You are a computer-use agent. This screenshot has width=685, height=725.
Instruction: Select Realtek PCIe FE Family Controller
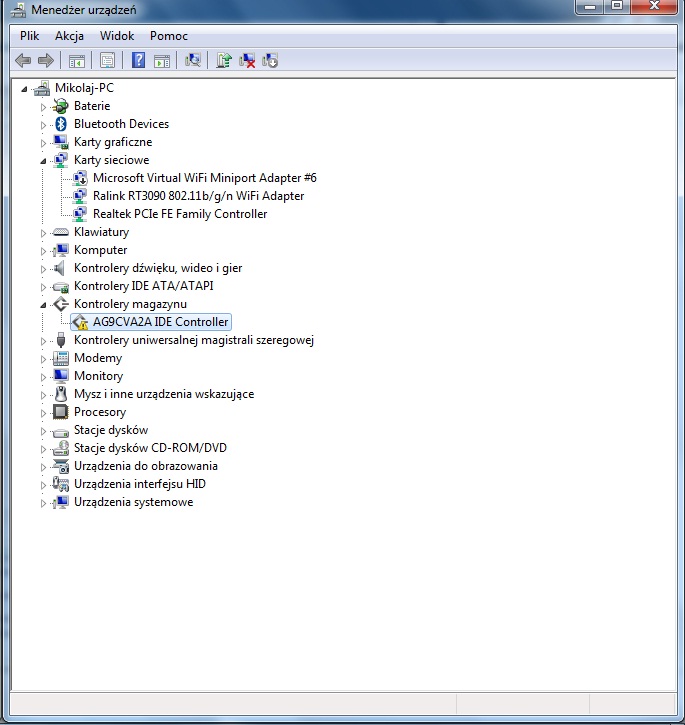coord(180,214)
